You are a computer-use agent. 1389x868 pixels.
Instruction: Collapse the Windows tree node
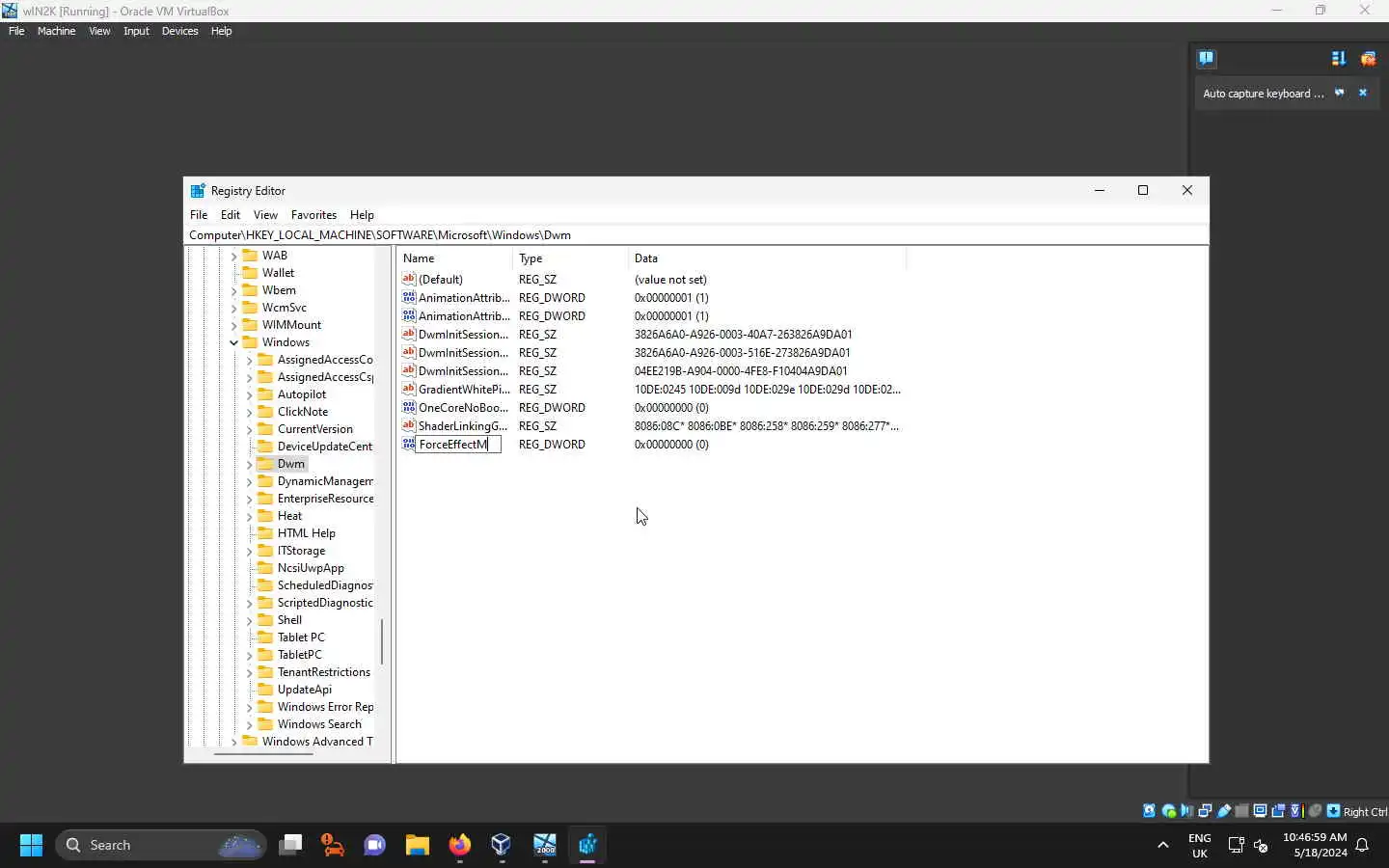233,342
